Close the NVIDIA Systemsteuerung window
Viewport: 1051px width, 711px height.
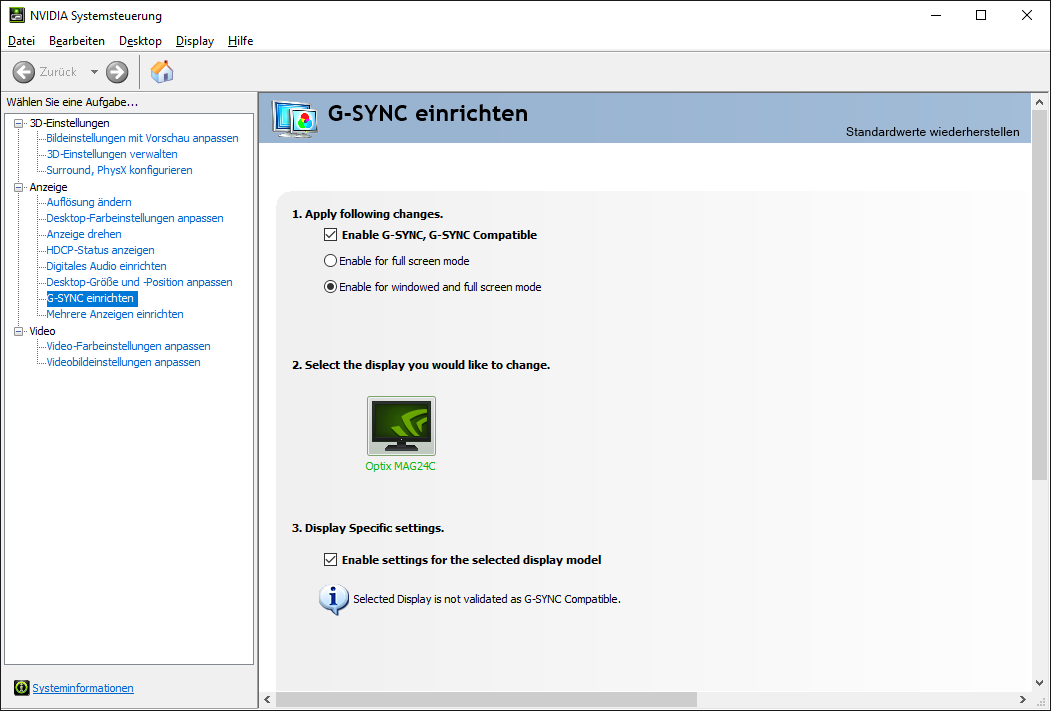1026,15
